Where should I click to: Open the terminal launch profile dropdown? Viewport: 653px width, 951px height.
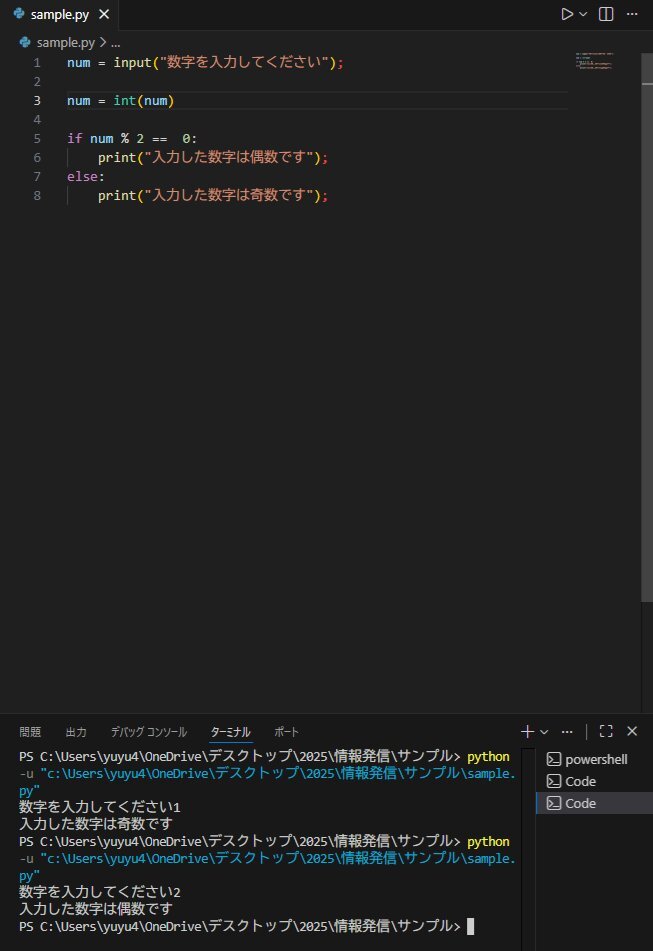(543, 732)
